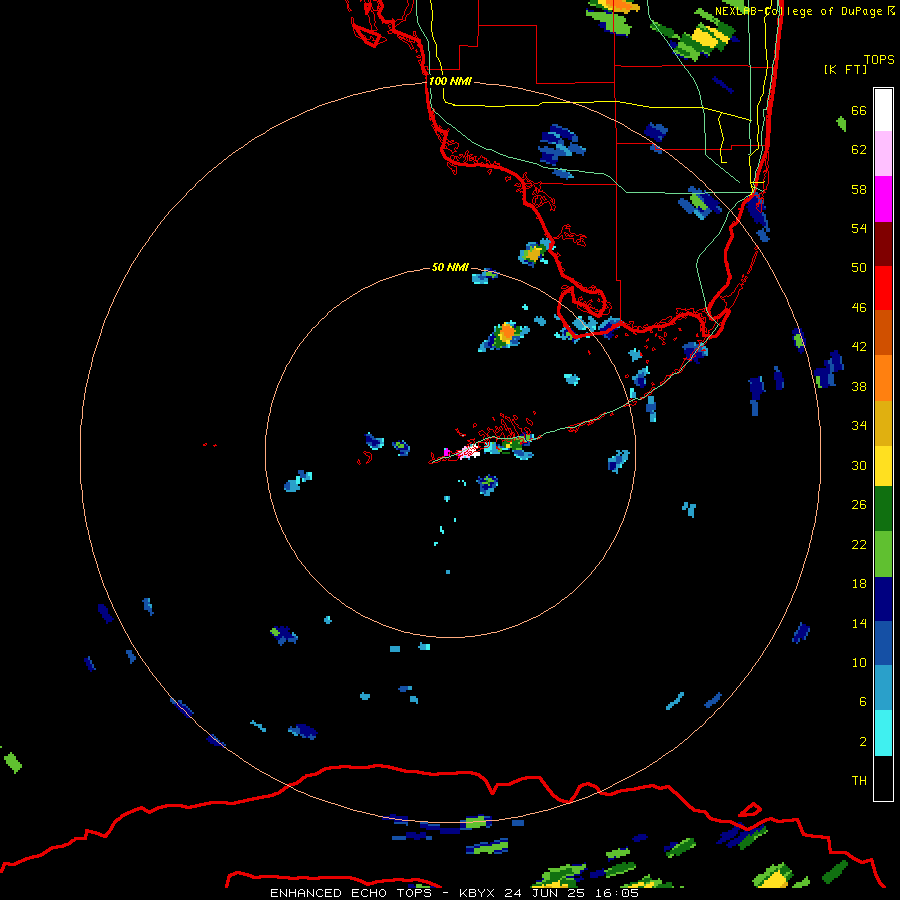Viewport: 900px width, 900px height.
Task: Click the 50 NMI range ring label
Action: (x=450, y=267)
